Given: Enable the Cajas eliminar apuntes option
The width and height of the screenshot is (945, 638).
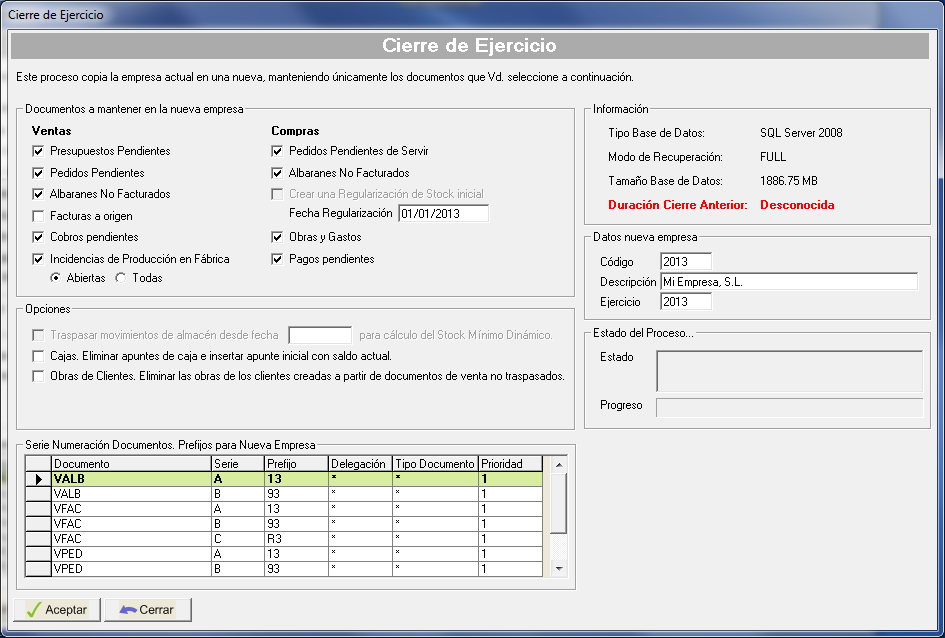Looking at the screenshot, I should [39, 356].
